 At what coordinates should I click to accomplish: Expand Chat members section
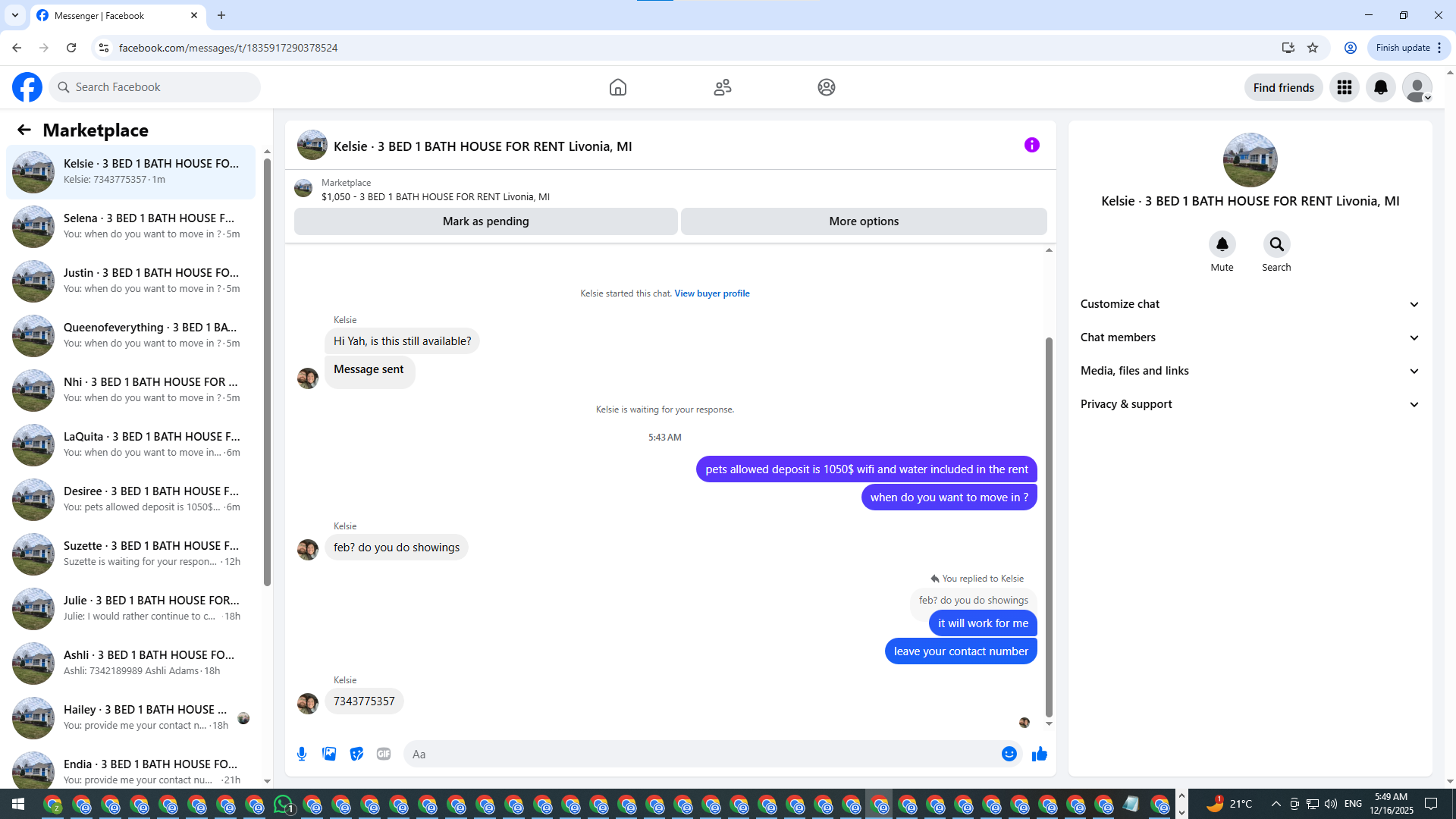click(1250, 337)
